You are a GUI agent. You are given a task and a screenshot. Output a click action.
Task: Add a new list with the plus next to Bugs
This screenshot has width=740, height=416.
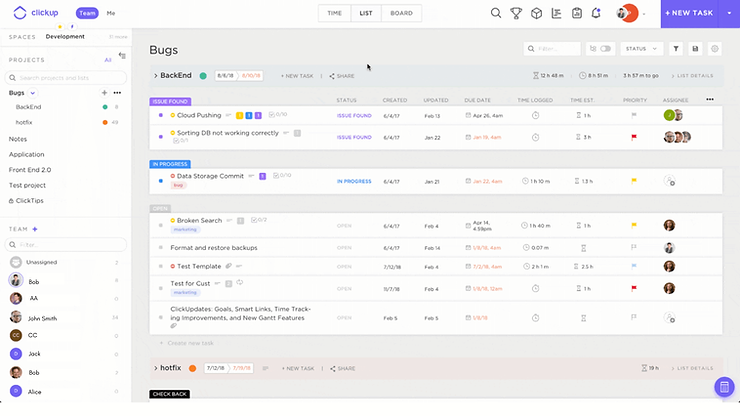coord(104,93)
